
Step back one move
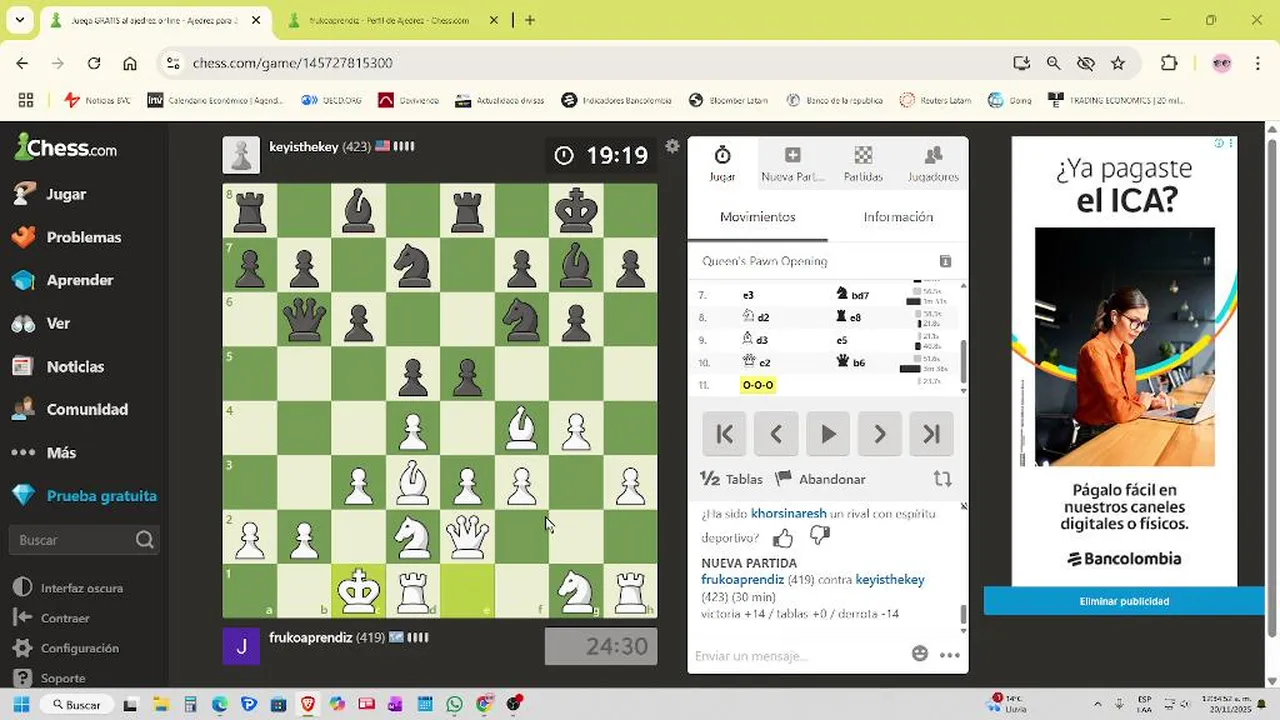[x=776, y=434]
